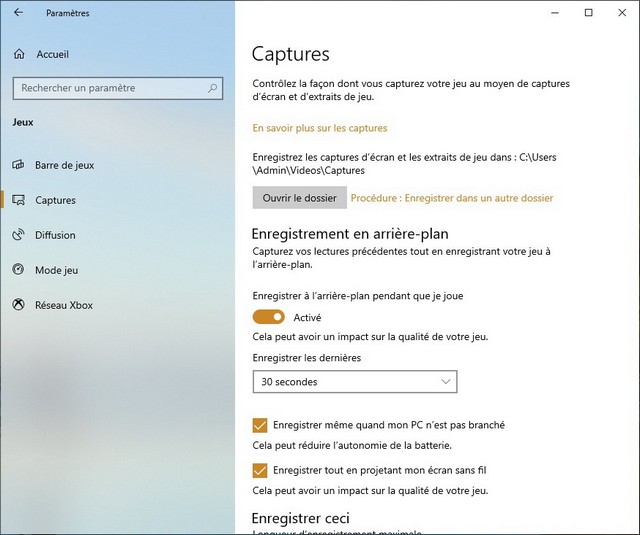
Task: Follow the Enregistrer dans un autre dossier link
Action: tap(452, 198)
